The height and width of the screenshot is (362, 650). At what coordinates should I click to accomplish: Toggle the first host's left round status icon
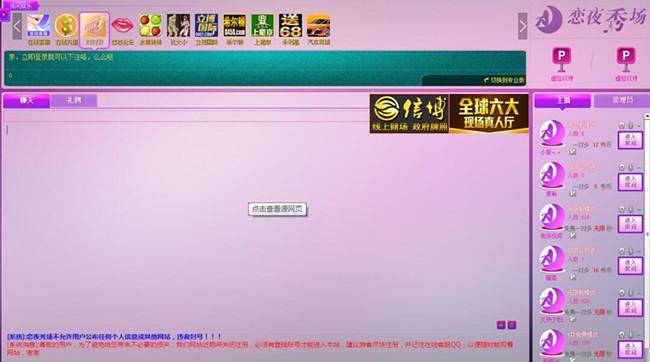click(x=622, y=125)
